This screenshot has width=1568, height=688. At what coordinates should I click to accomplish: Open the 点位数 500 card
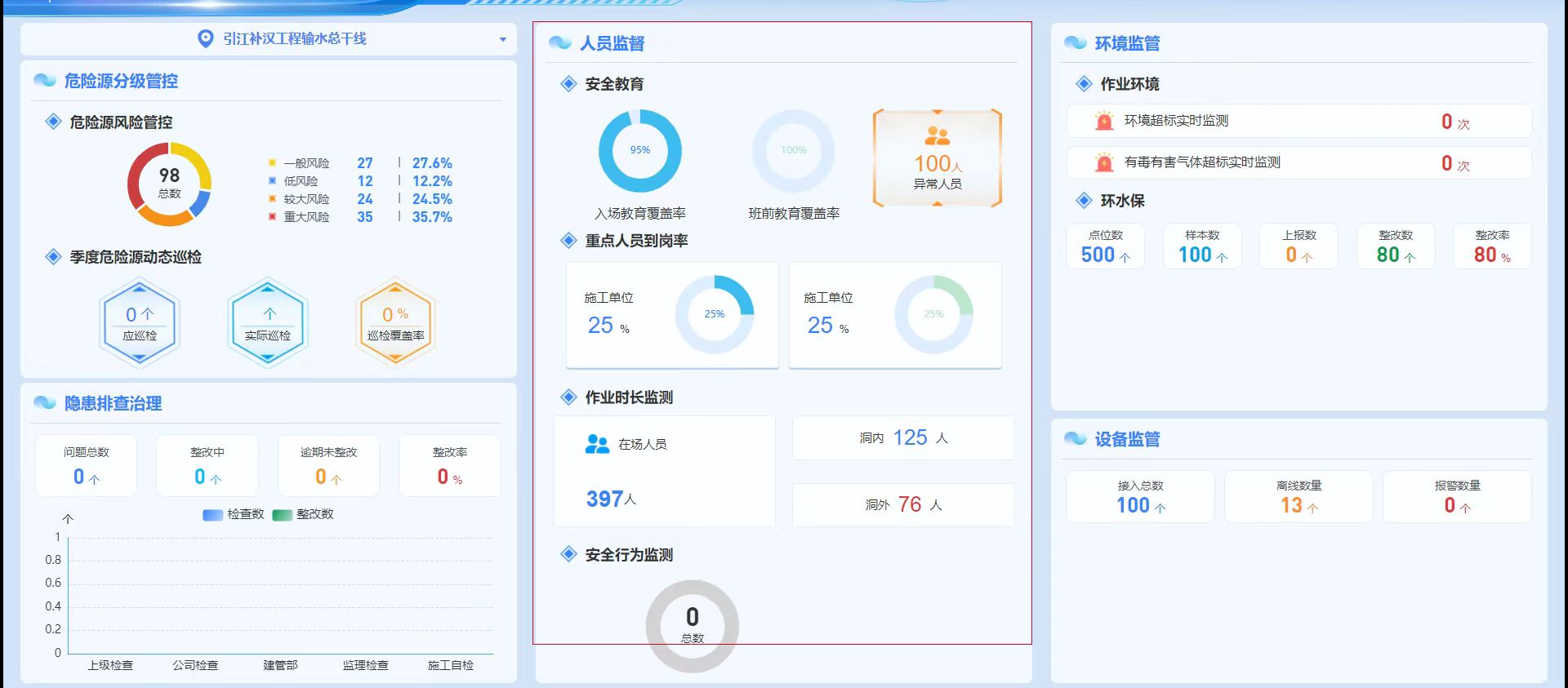click(1106, 246)
